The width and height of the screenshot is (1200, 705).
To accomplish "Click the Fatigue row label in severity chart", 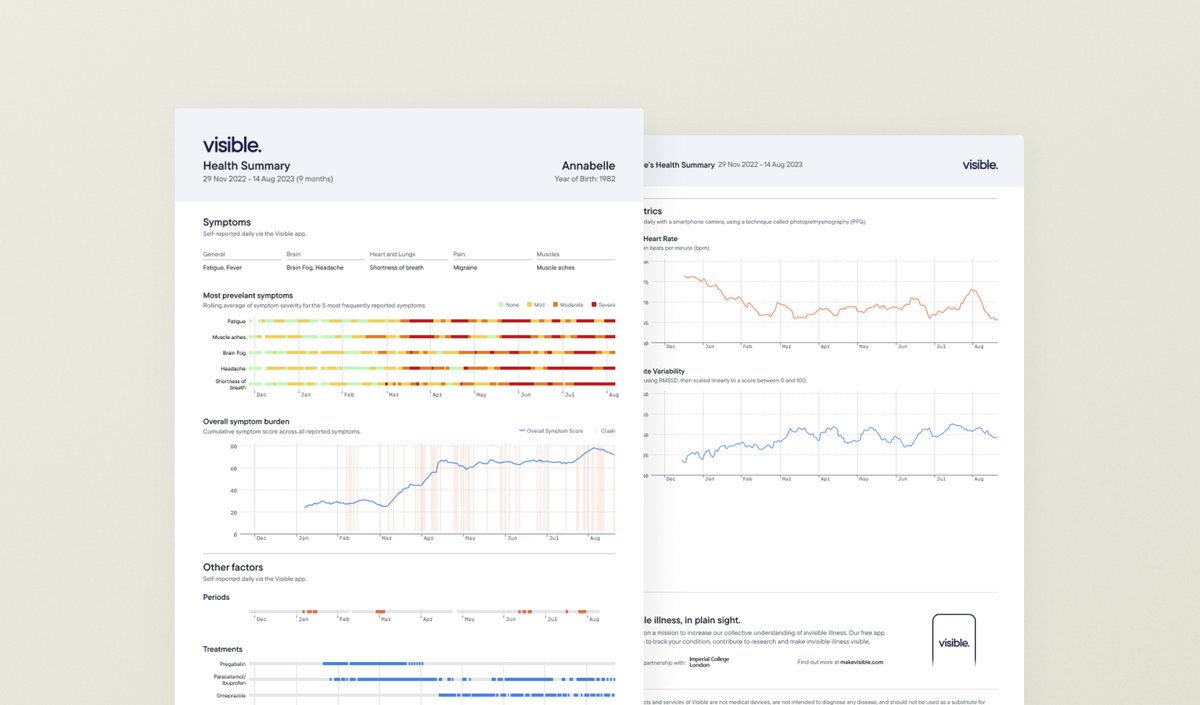I will [x=237, y=321].
